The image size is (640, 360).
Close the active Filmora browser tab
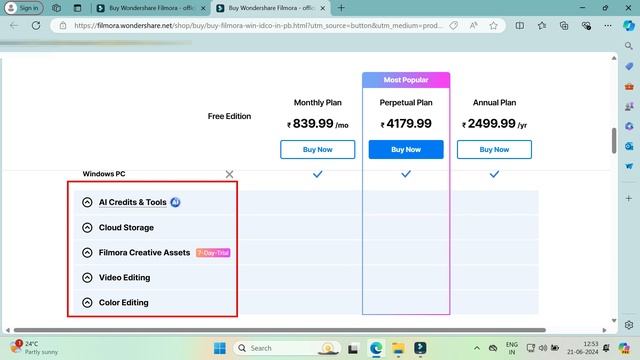tap(322, 8)
